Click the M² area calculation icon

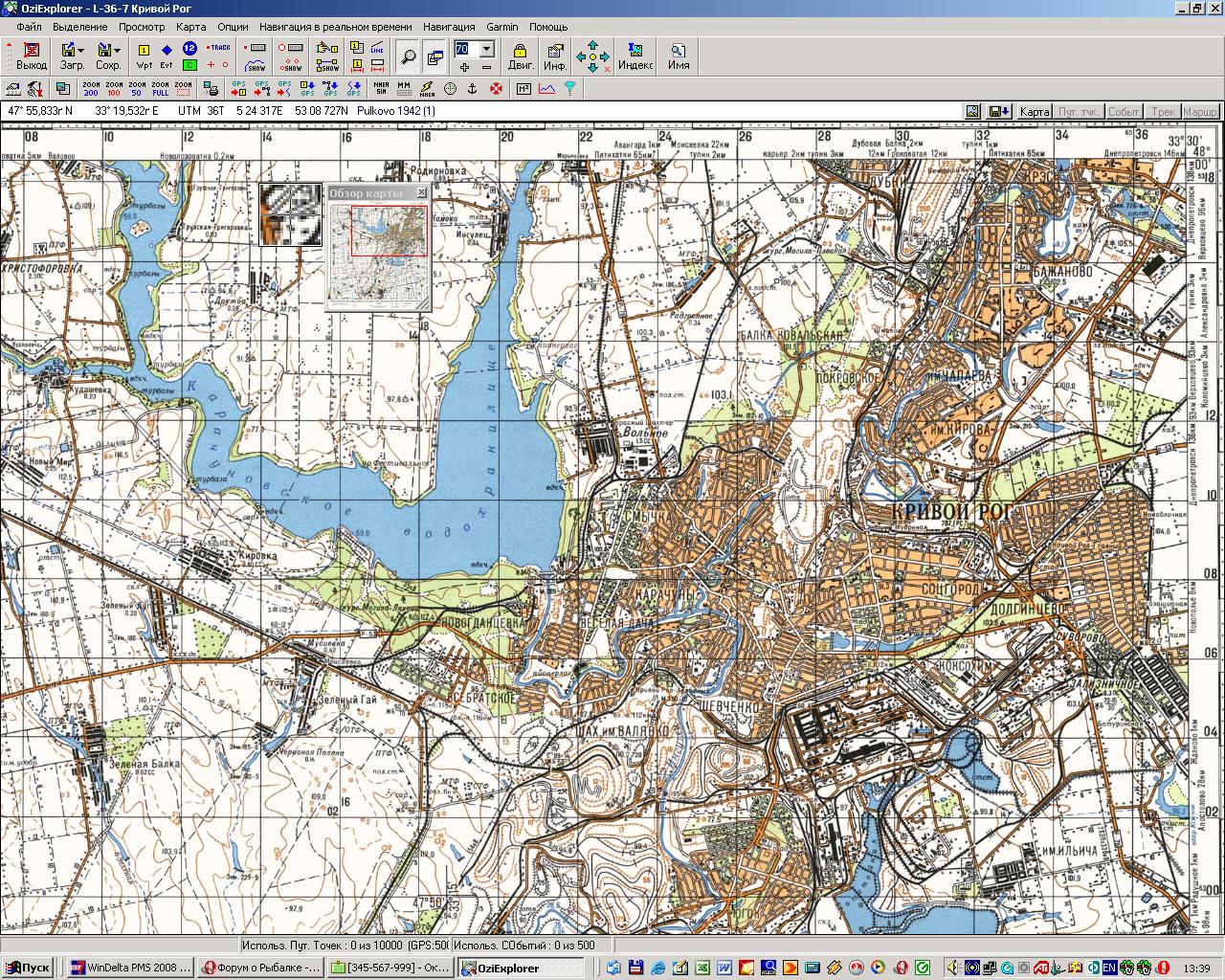click(x=523, y=89)
